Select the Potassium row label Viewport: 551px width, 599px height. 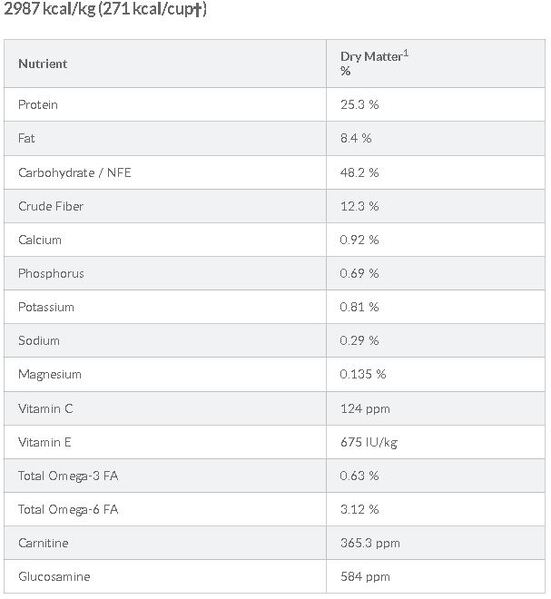tap(46, 307)
